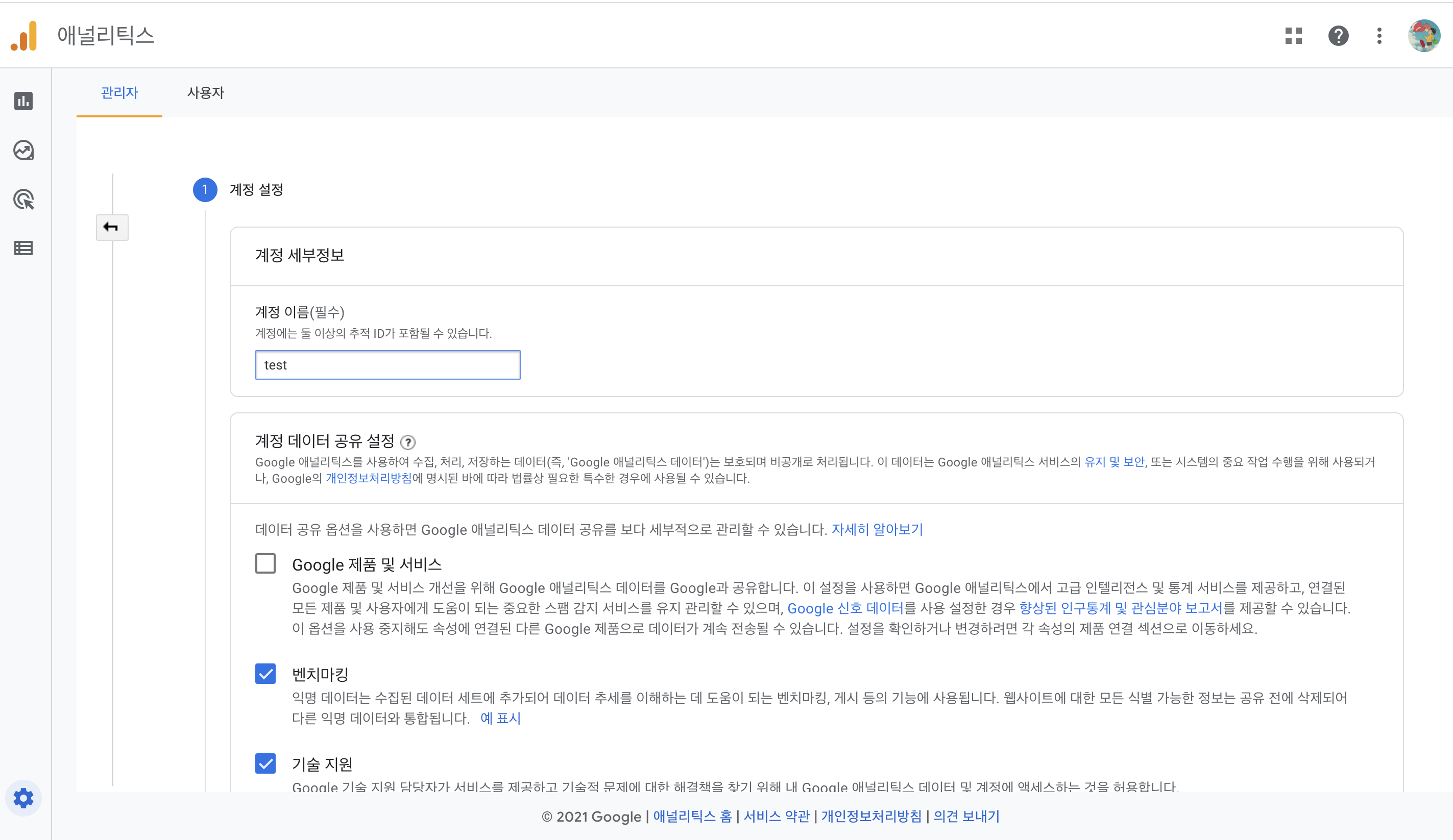
Task: Uncheck the 기술 지원 checkbox
Action: click(265, 763)
